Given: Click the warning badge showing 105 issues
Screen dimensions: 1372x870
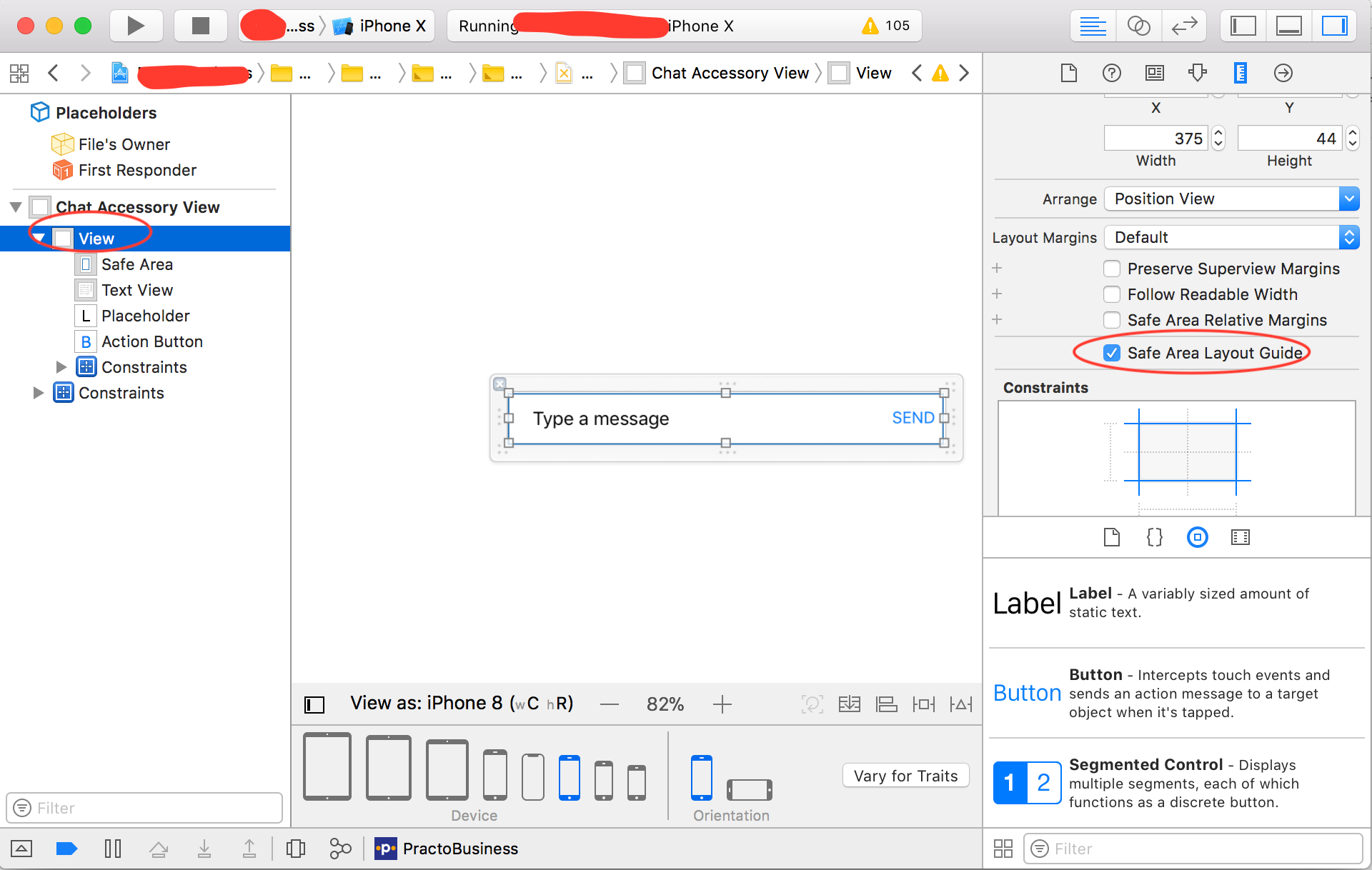Looking at the screenshot, I should pos(886,26).
